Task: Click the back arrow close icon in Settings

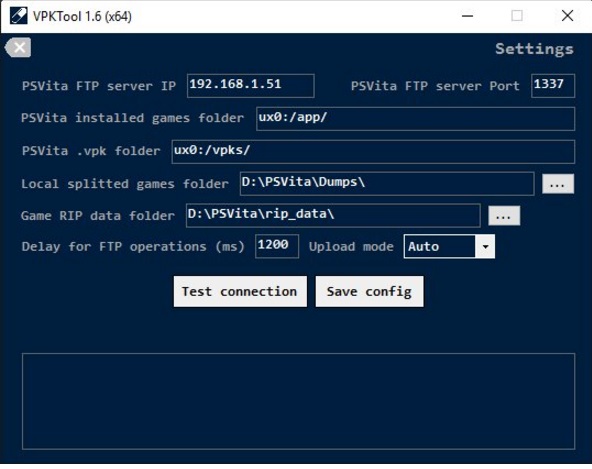Action: point(18,48)
